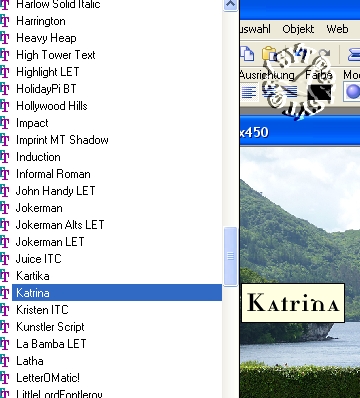The height and width of the screenshot is (398, 360).
Task: Select the HolidayPi BT font
Action: pos(46,89)
